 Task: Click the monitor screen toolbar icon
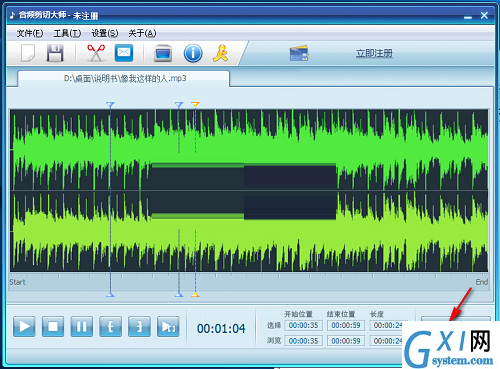coord(163,53)
